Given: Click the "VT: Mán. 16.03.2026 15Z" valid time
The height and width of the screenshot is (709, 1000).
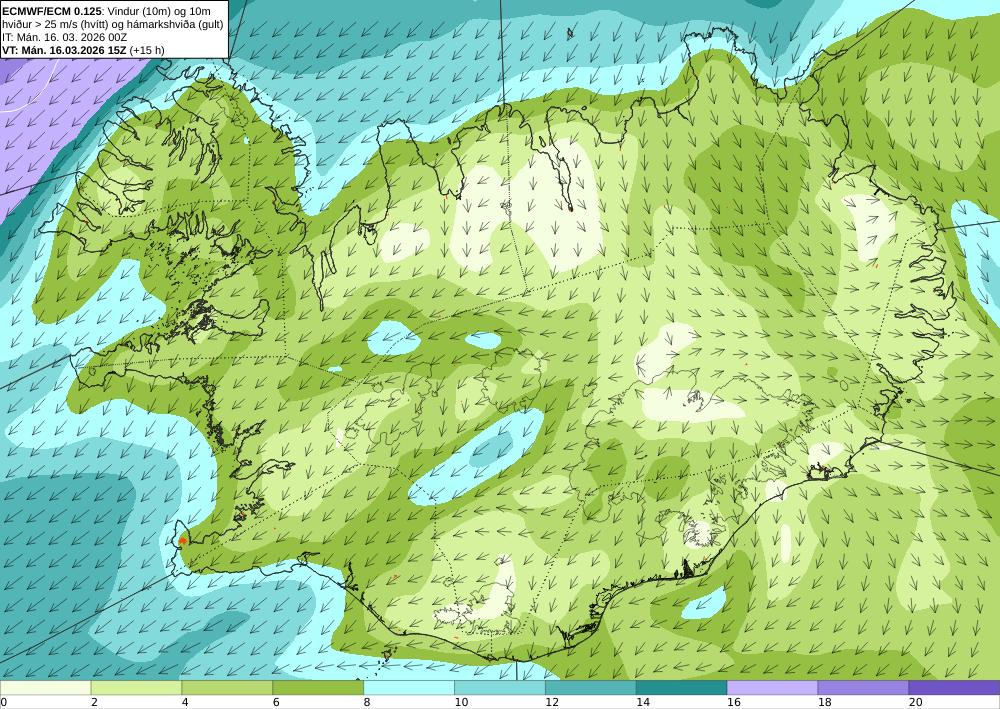Looking at the screenshot, I should click(64, 50).
